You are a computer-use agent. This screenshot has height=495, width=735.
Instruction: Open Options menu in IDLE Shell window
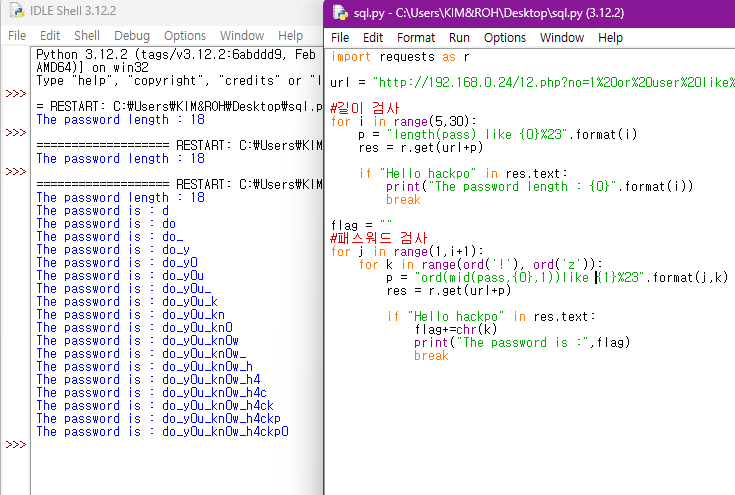click(185, 36)
